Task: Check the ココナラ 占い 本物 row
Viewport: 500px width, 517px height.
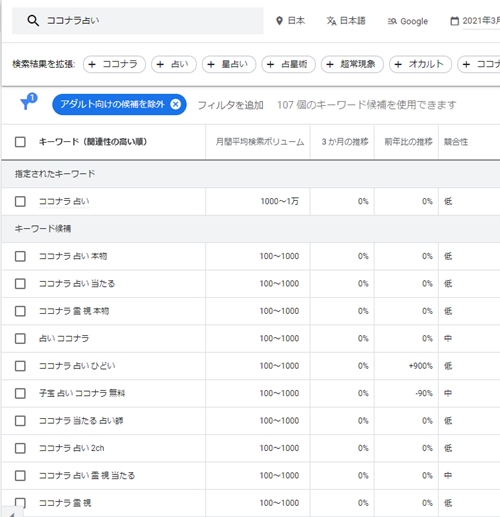Action: click(20, 256)
